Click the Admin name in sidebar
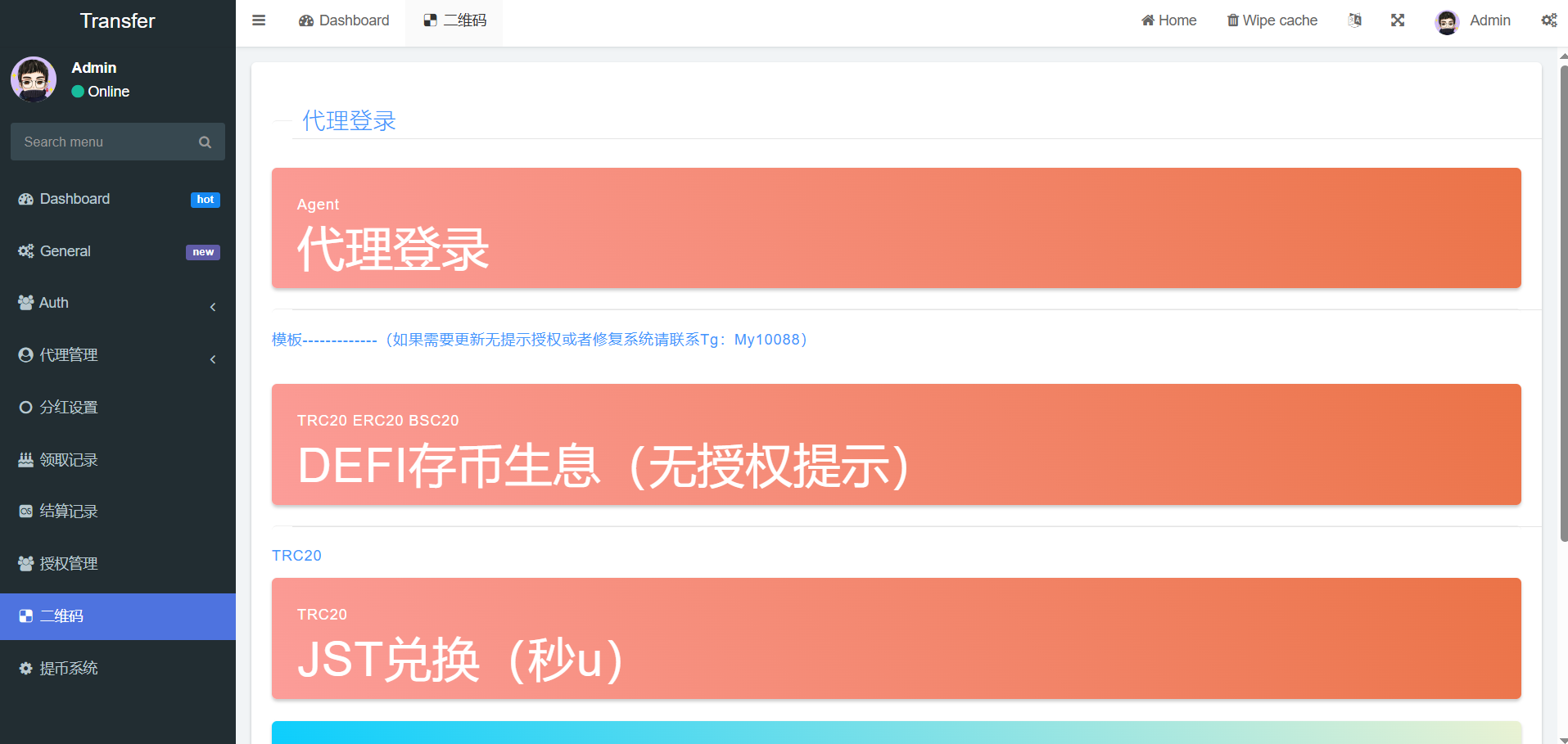The width and height of the screenshot is (1568, 744). point(94,68)
